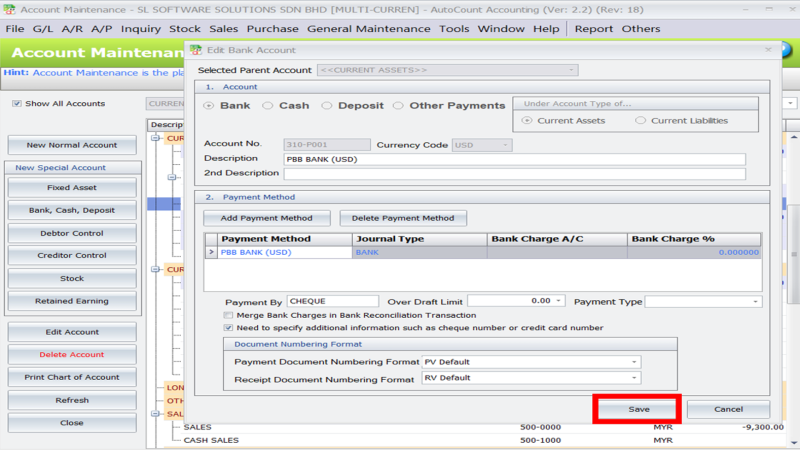
Task: Open the Report menu
Action: [x=594, y=29]
